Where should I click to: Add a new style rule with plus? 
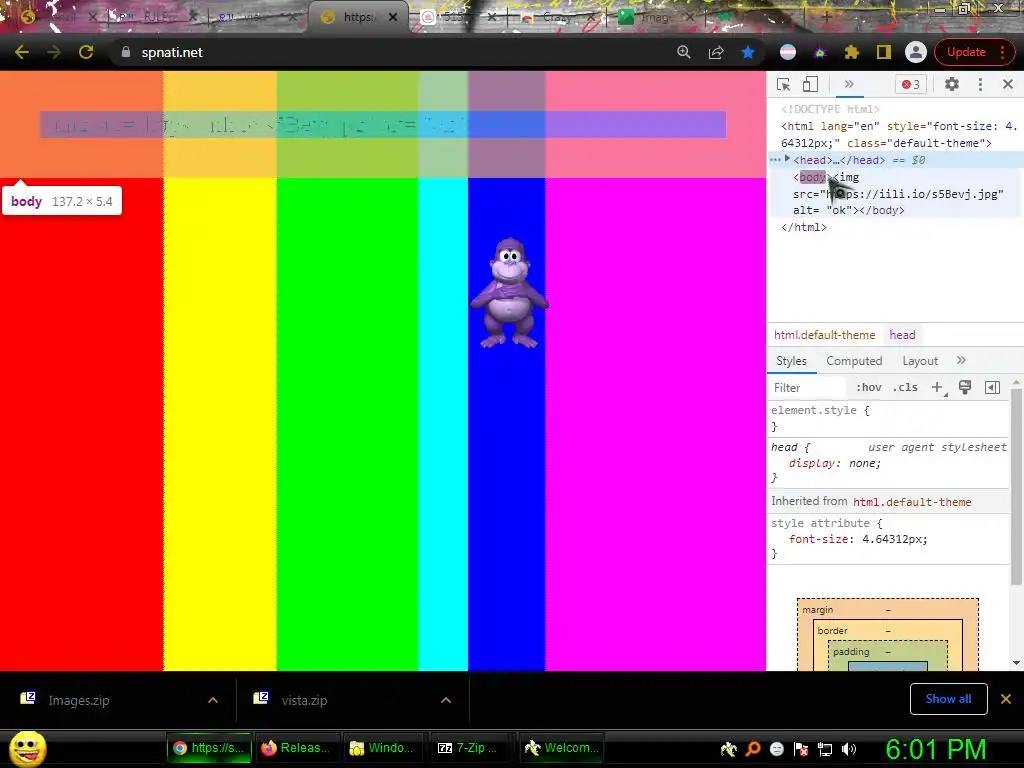(937, 387)
